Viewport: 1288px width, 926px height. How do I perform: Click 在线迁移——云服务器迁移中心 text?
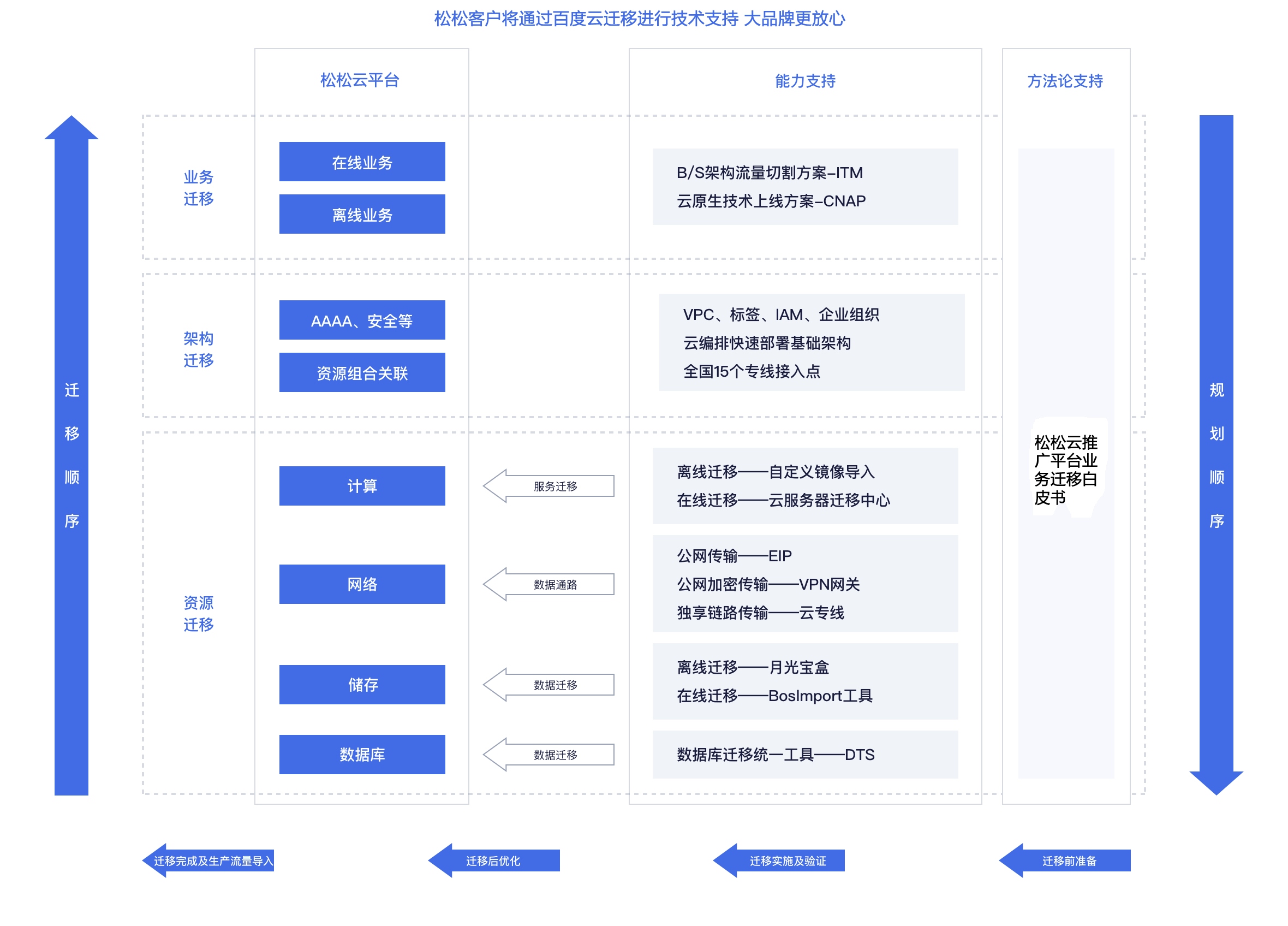pyautogui.click(x=784, y=501)
